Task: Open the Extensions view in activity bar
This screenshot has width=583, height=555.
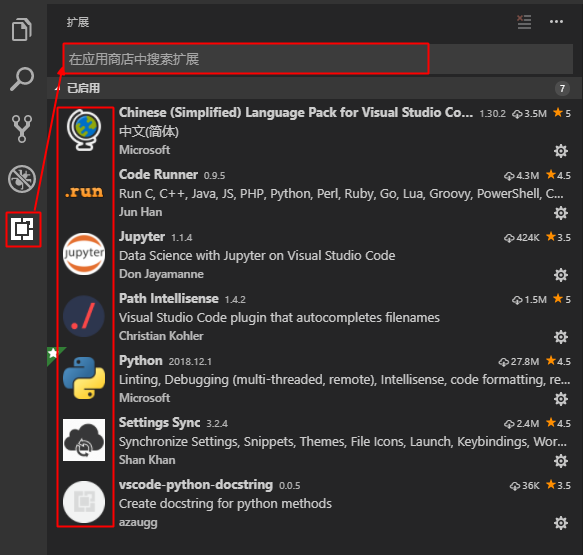Action: click(22, 229)
